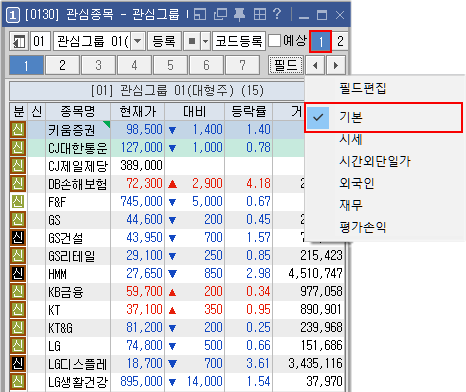Screen dimensions: 466x392
Task: Click price 389,000 for CJ제일제당
Action: click(x=141, y=165)
